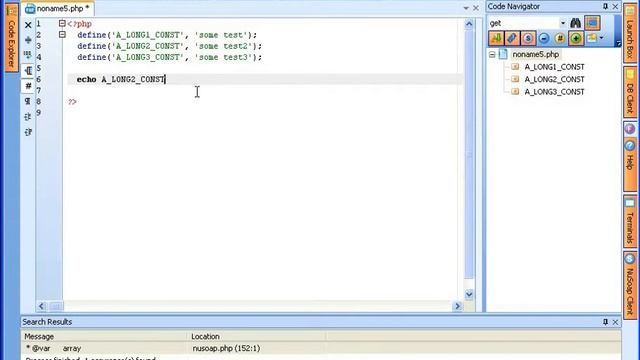The width and height of the screenshot is (640, 360).
Task: Click the 'echo A_LONG2_CONST' code line
Action: tap(121, 79)
